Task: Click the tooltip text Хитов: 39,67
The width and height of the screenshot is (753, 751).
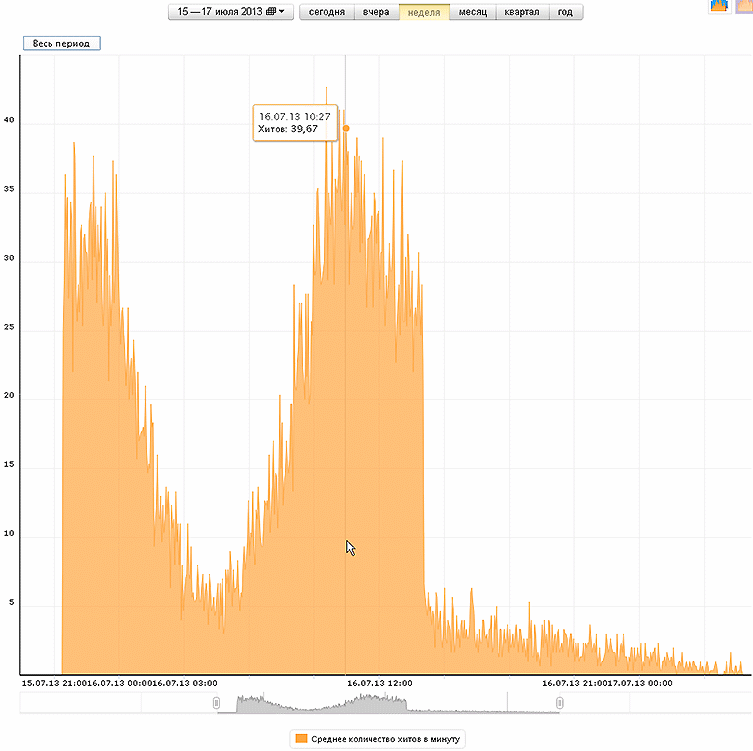Action: point(288,129)
